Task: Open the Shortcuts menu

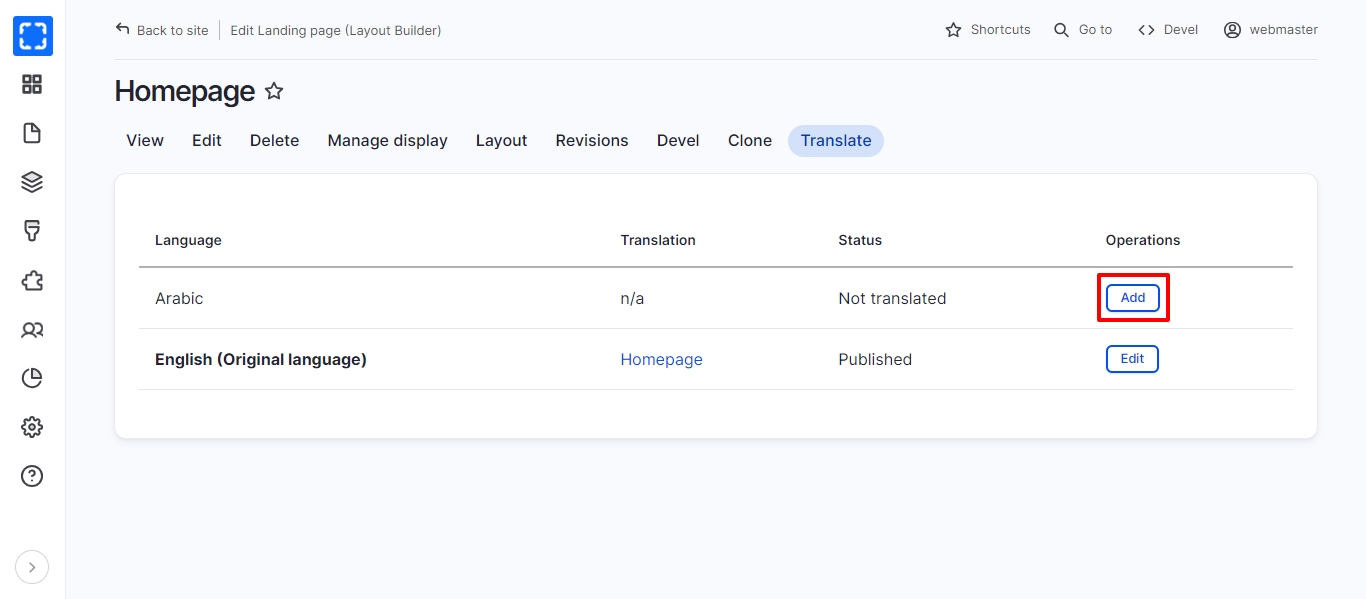Action: (988, 30)
